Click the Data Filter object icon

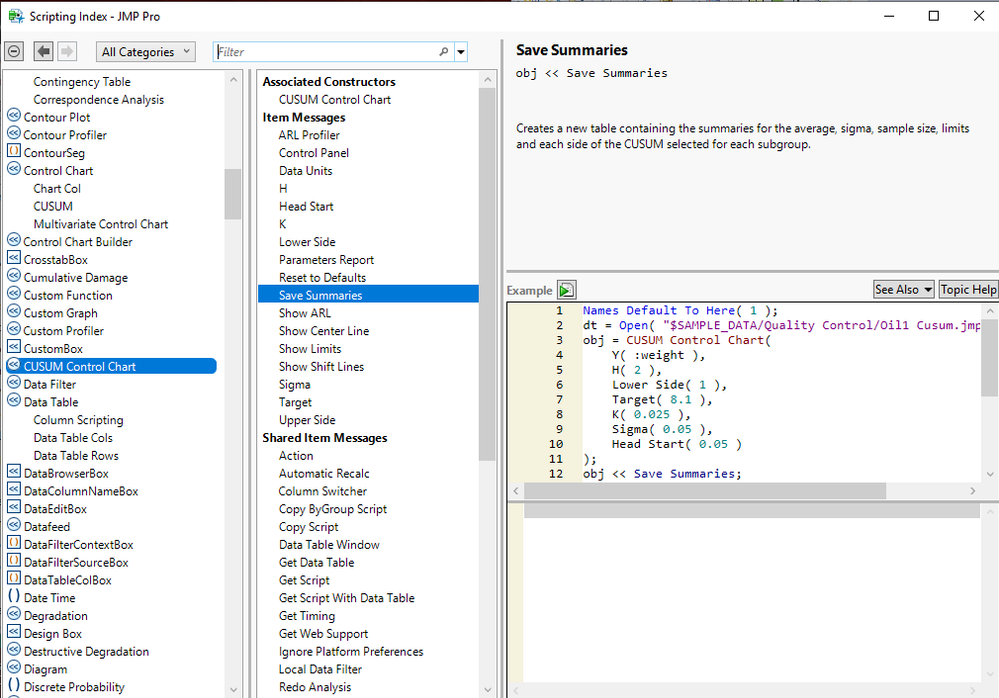(14, 383)
